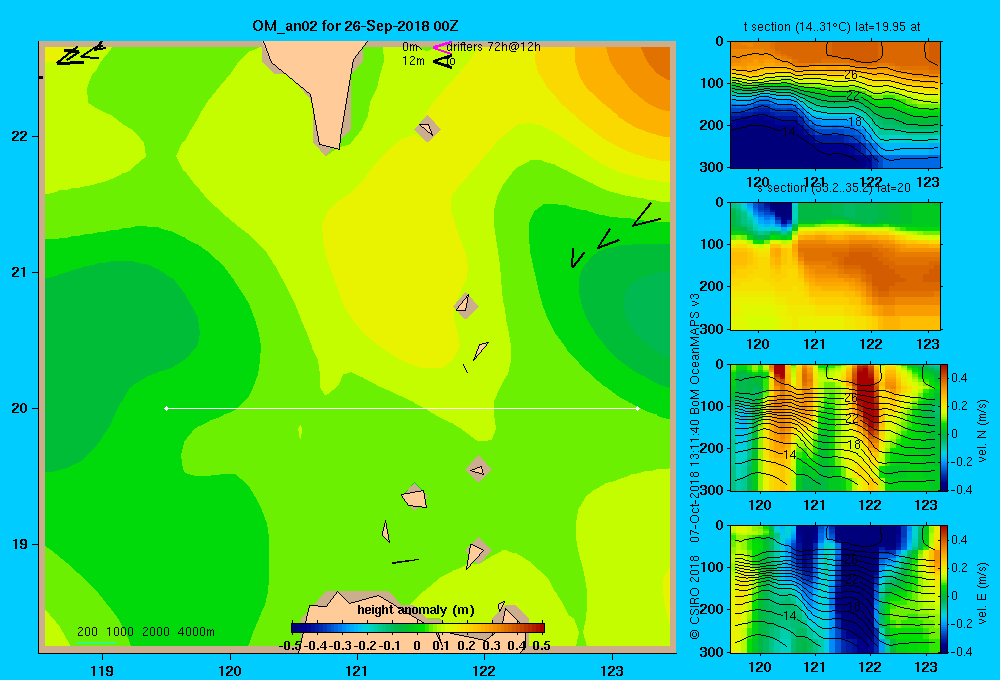Click the '-0.5' tick on height anomaly colorbar
This screenshot has width=1000, height=680.
[290, 646]
